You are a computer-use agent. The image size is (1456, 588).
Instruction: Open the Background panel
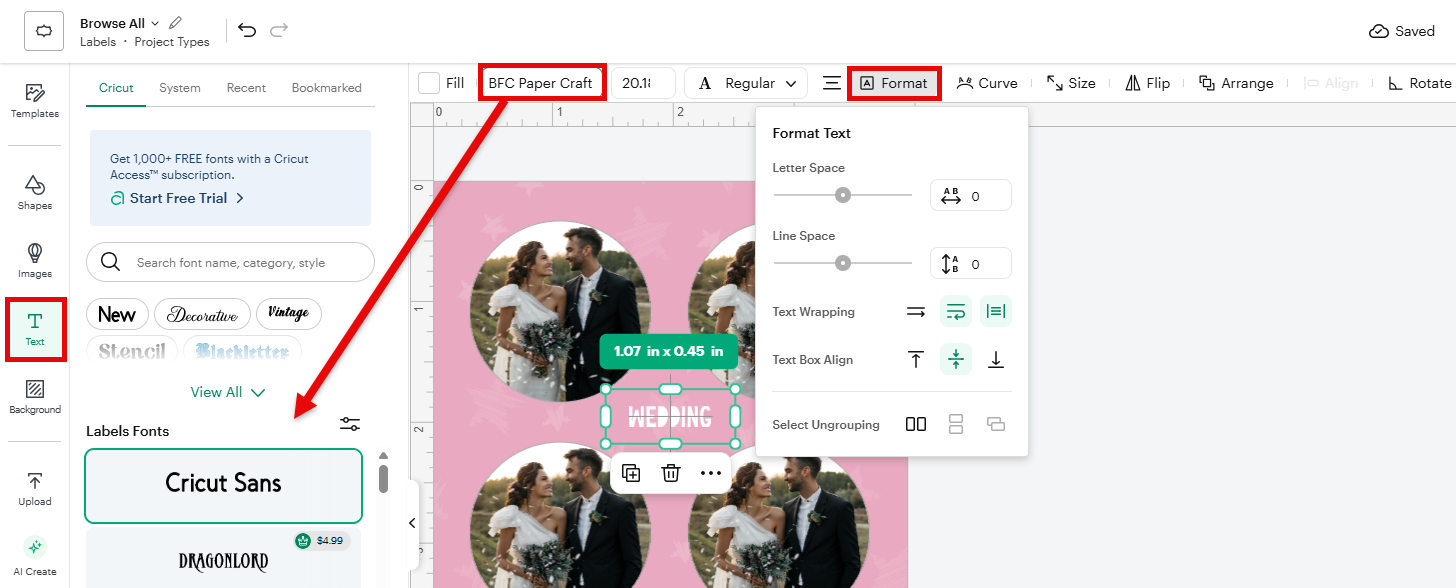[35, 397]
